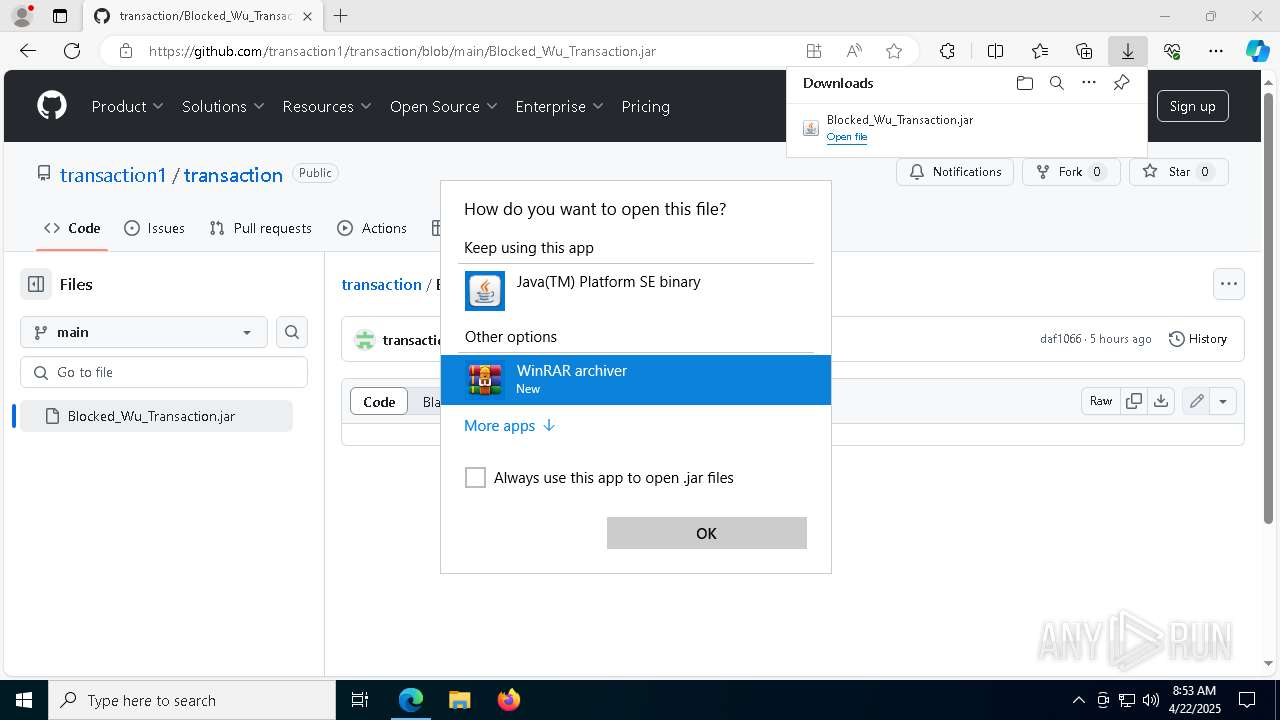This screenshot has height=720, width=1280.
Task: Click the Copilot icon
Action: click(x=1257, y=51)
